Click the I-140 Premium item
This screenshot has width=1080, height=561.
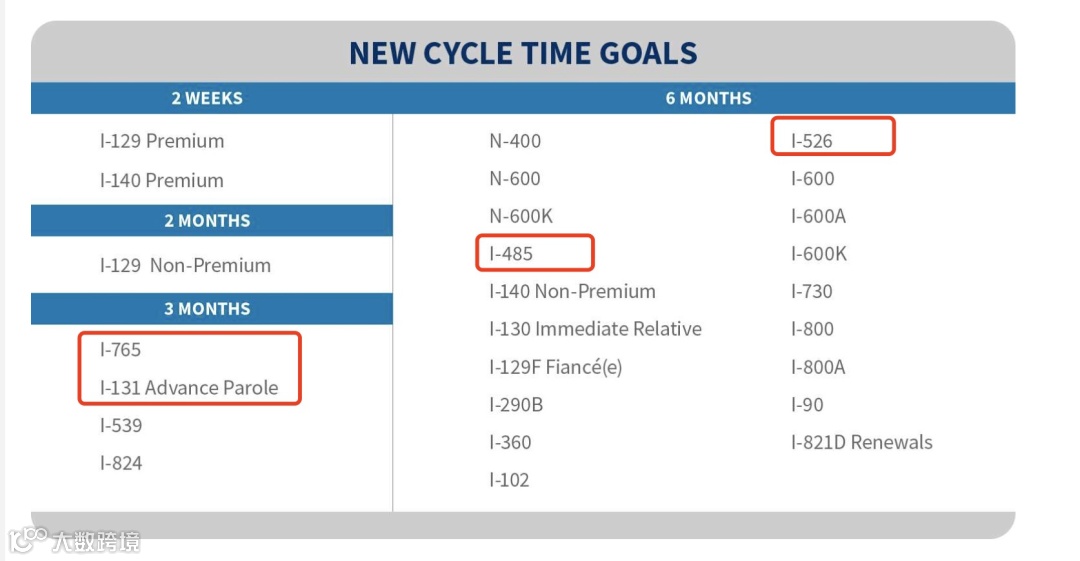click(162, 180)
